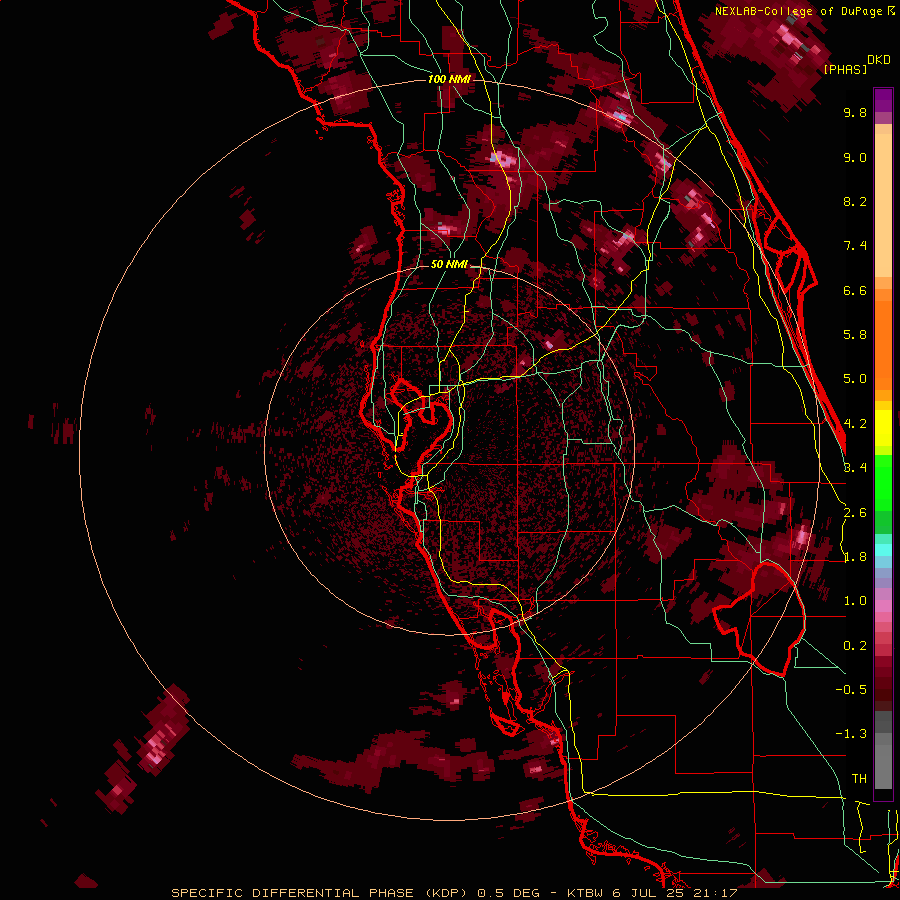This screenshot has width=900, height=900.
Task: Click the 8.2 scale value
Action: coord(855,202)
